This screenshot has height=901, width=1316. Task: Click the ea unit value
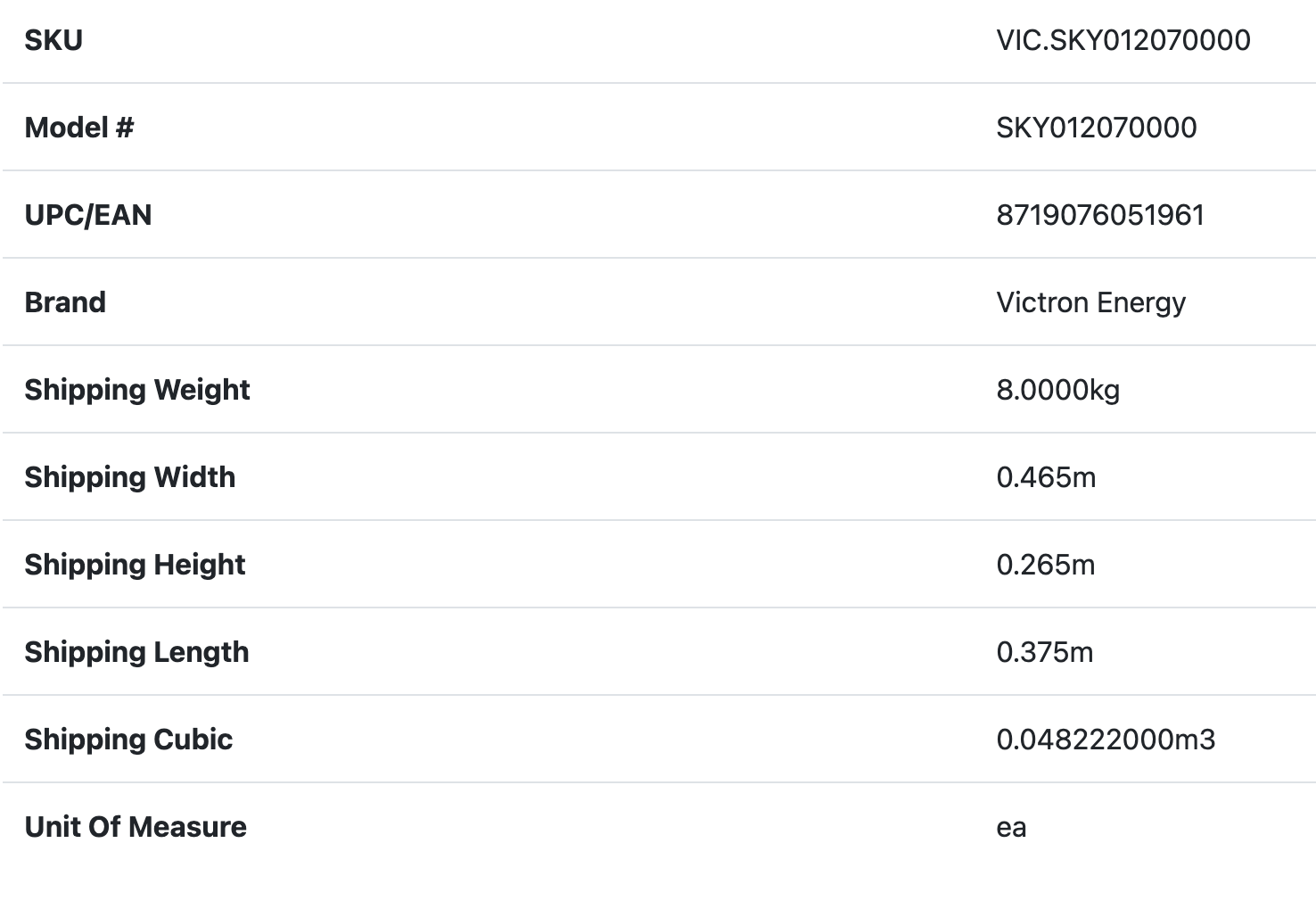pyautogui.click(x=1011, y=828)
